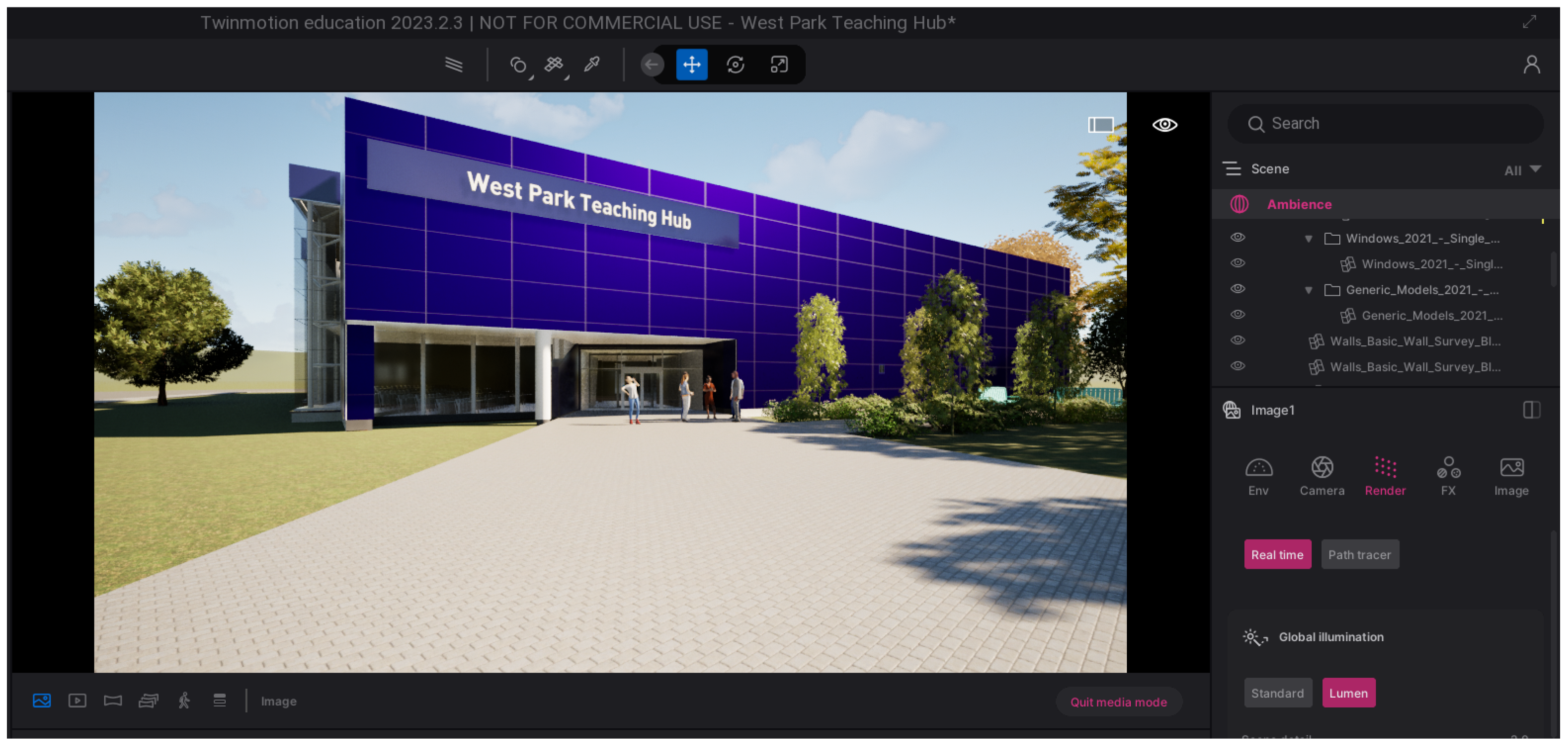The image size is (1568, 746).
Task: Click the Global illumination sun icon
Action: (x=1254, y=637)
